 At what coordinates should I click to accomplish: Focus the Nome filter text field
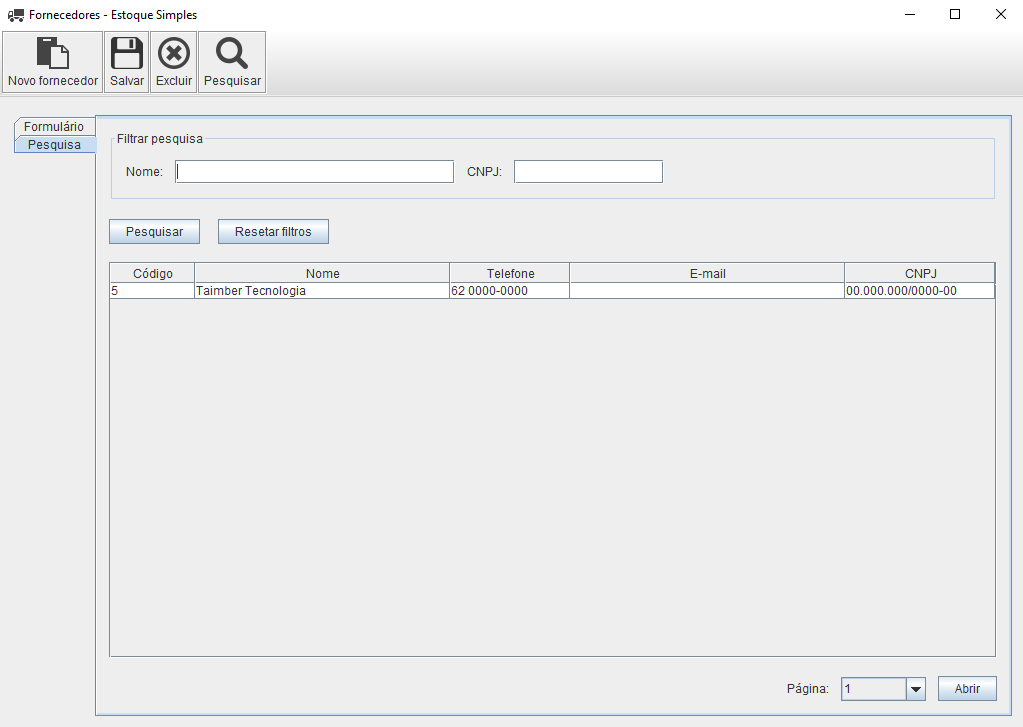(x=314, y=172)
